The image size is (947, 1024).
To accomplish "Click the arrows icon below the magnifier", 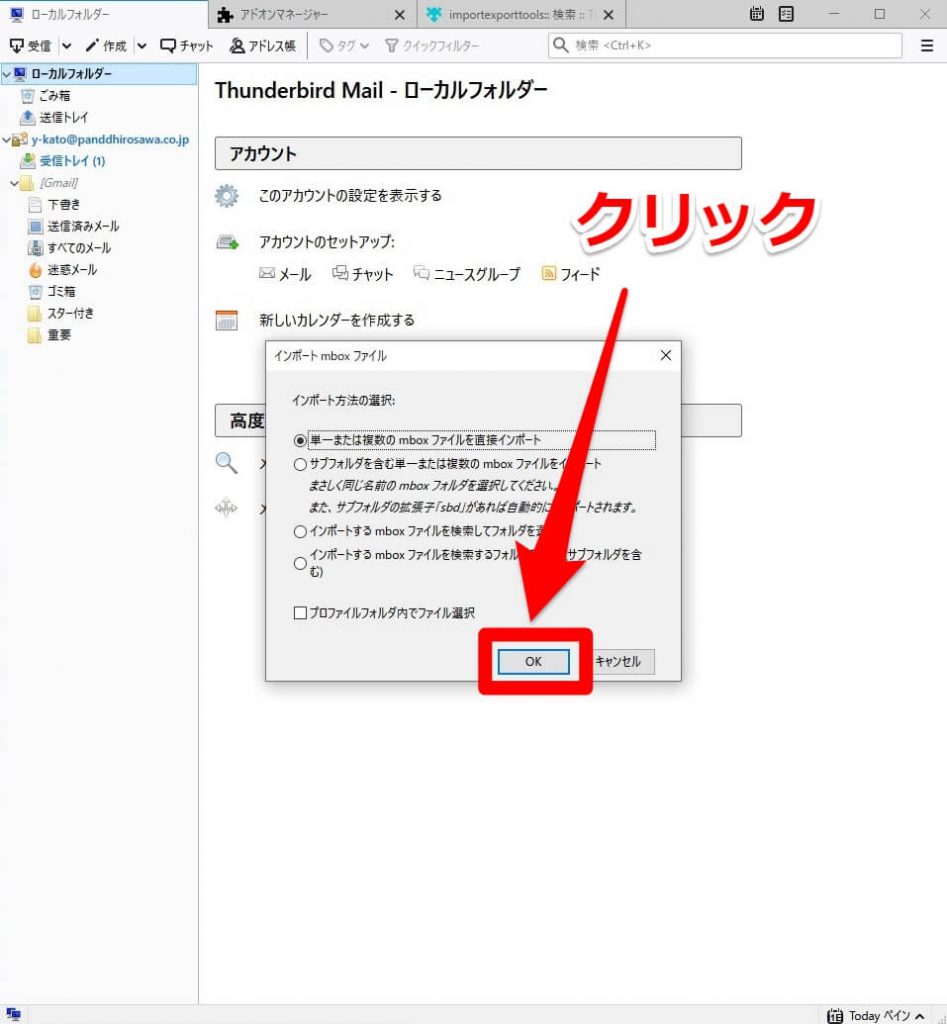I will [226, 507].
